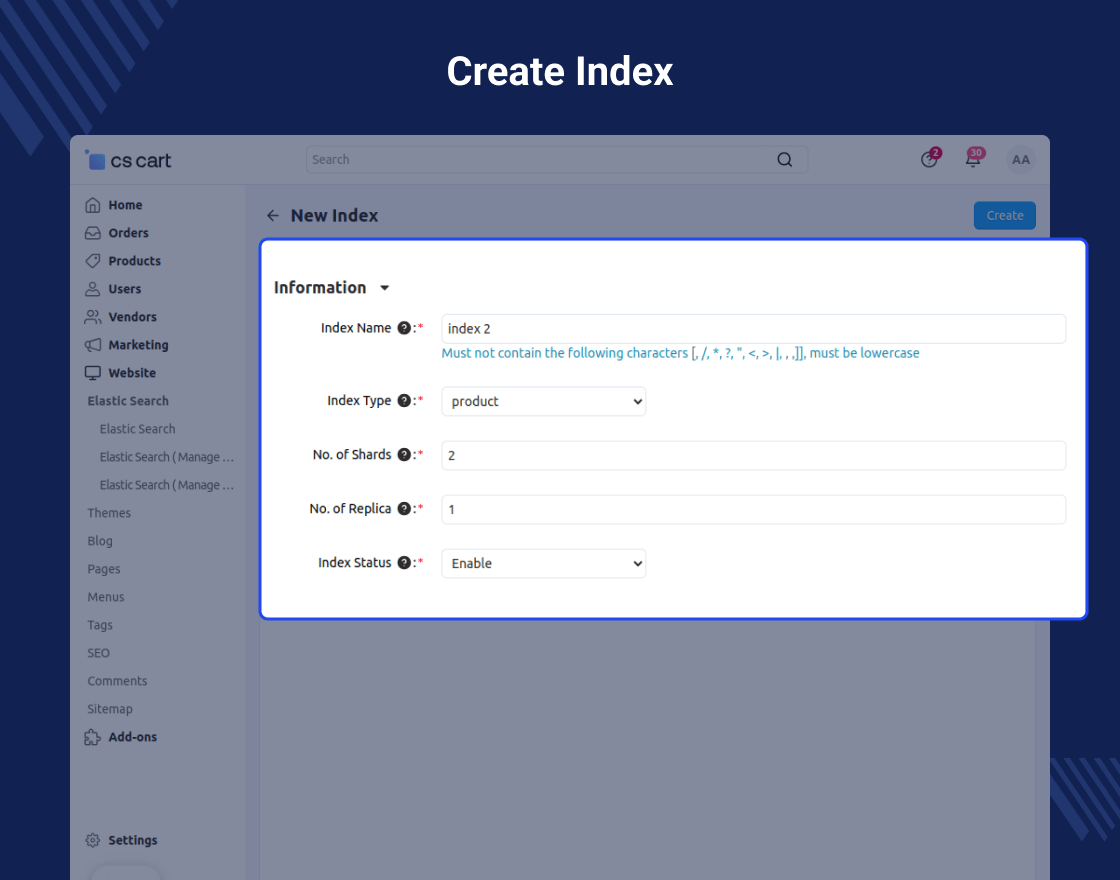This screenshot has height=880, width=1120.
Task: Open Settings in the sidebar
Action: click(x=132, y=841)
